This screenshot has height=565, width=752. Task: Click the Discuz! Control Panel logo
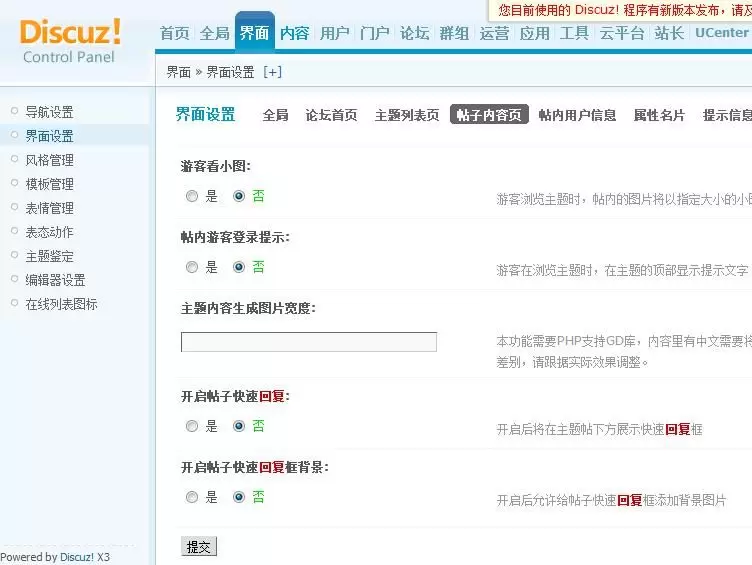coord(70,41)
